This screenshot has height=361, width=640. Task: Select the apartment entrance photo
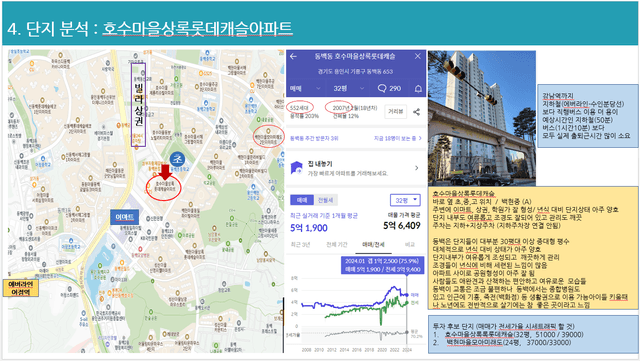482,118
